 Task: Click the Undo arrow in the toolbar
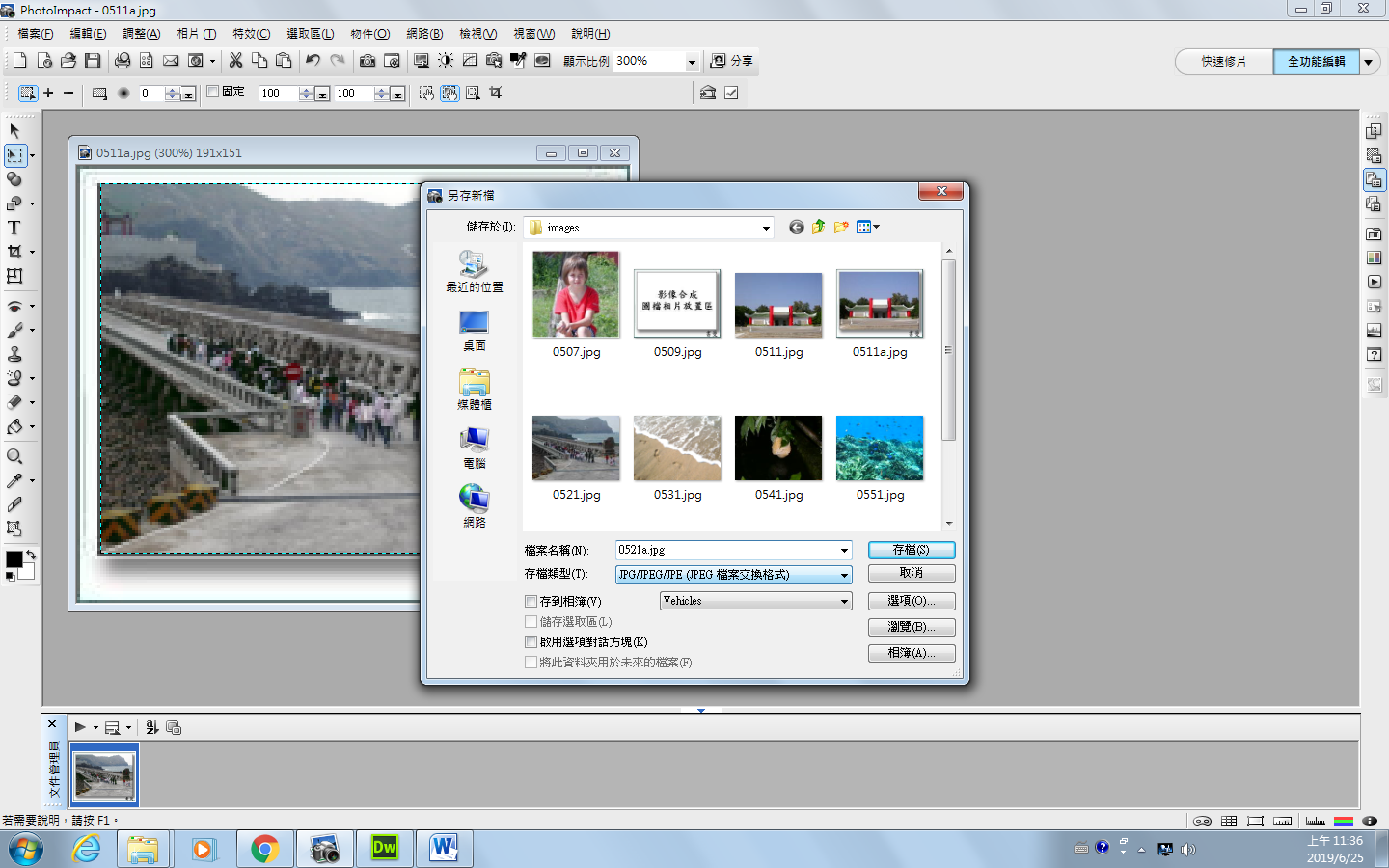coord(313,61)
